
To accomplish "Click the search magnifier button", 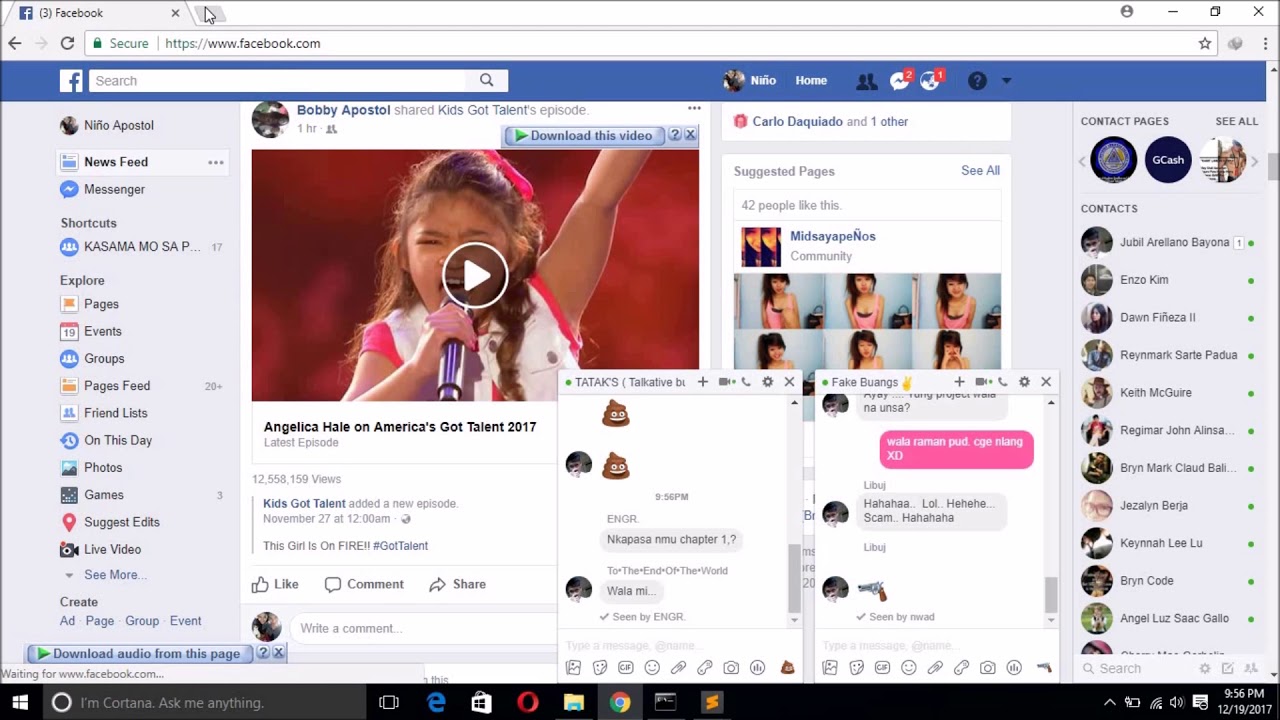I will point(486,81).
